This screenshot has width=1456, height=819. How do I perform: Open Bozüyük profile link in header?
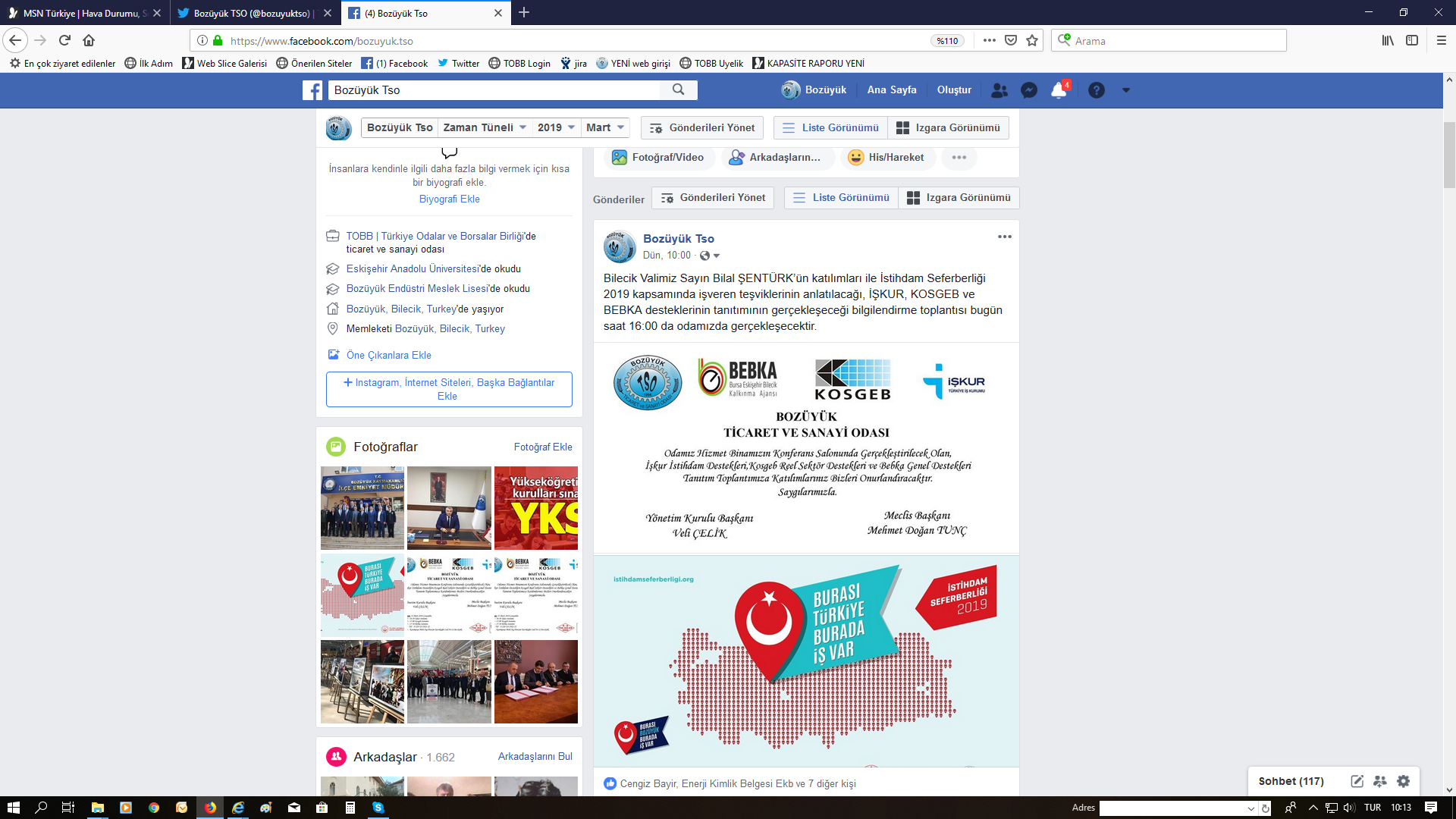point(814,89)
